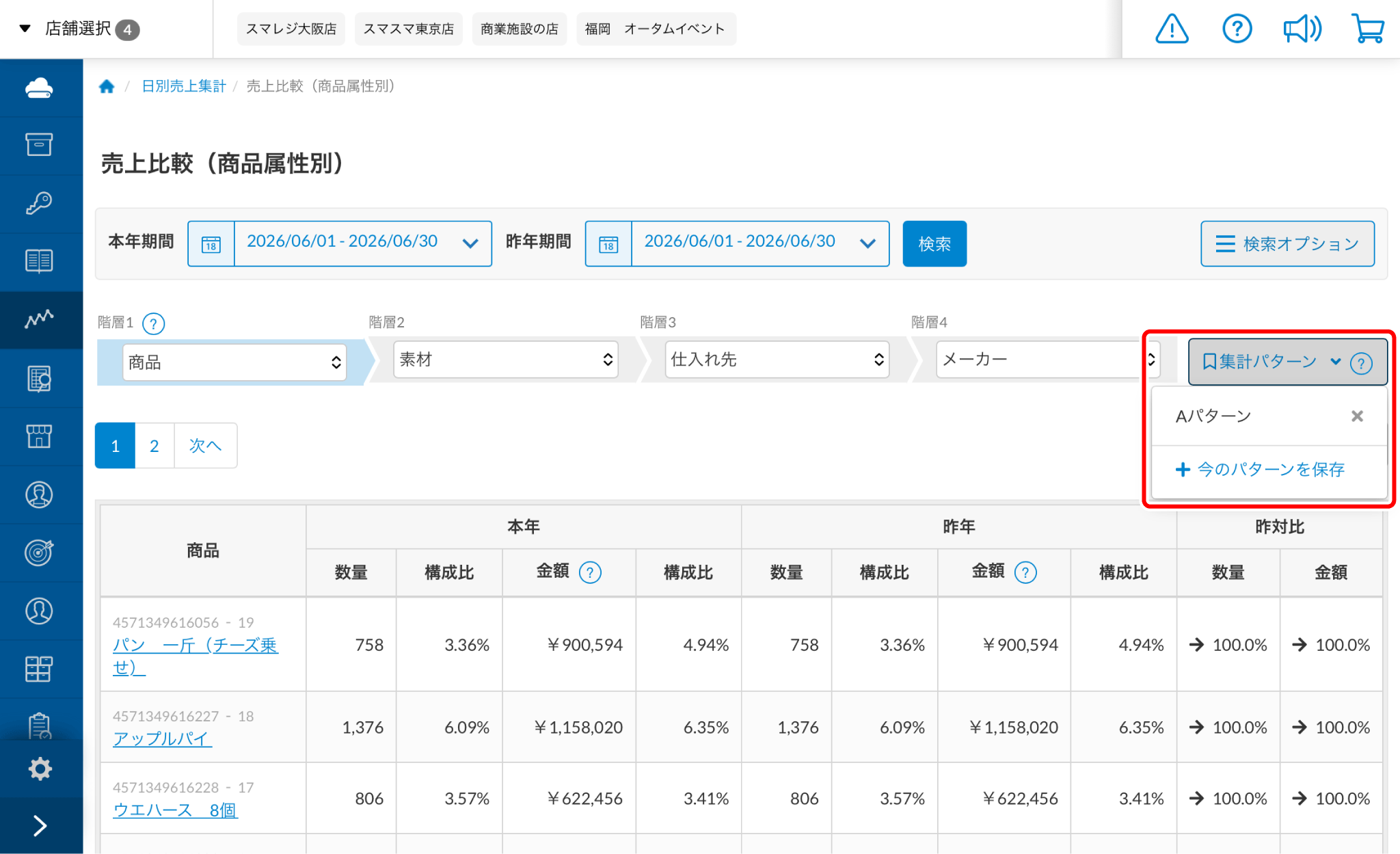Image resolution: width=1400 pixels, height=854 pixels.
Task: Click the 検索 search button
Action: pos(934,243)
